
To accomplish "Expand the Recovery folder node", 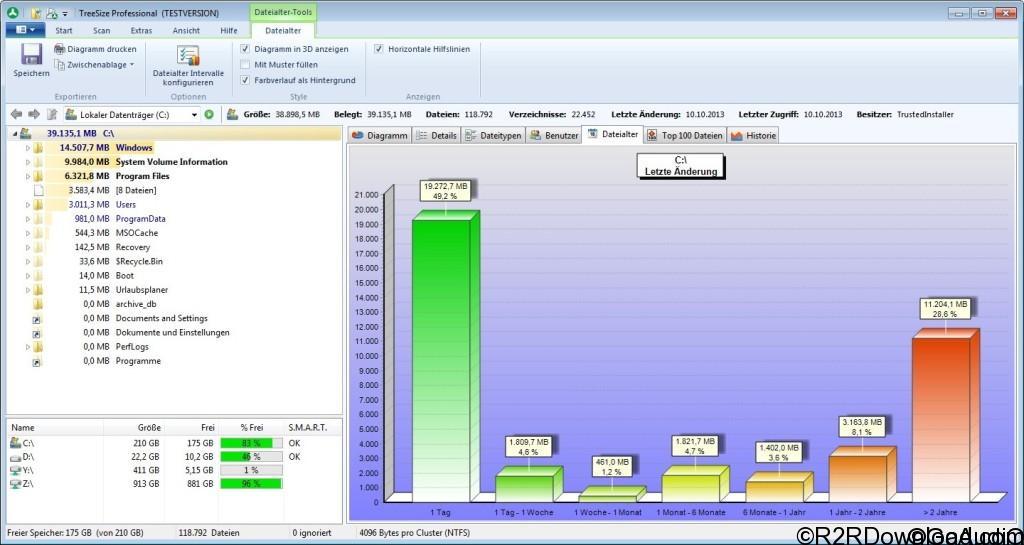I will (27, 248).
